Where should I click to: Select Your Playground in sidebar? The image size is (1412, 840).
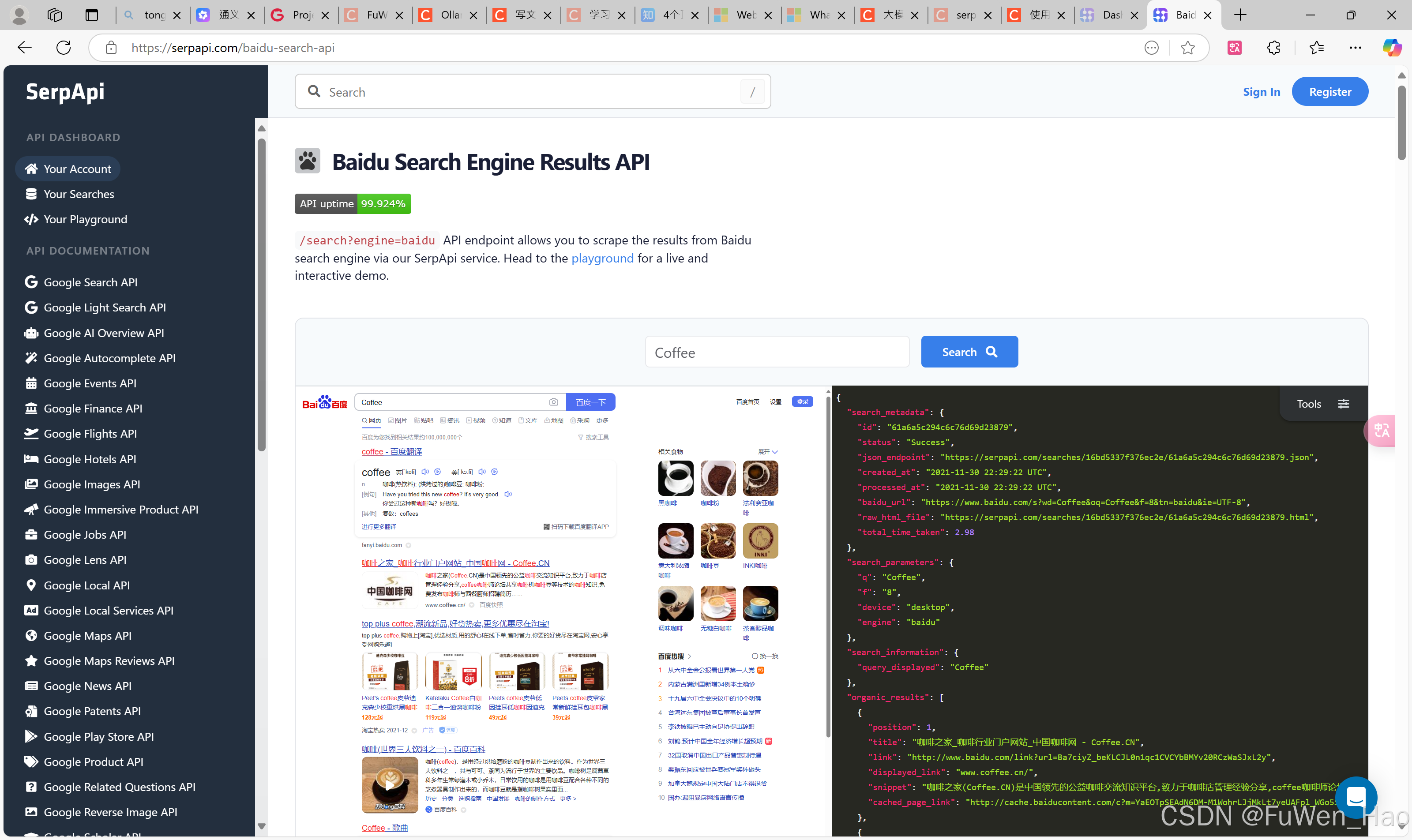coord(85,219)
